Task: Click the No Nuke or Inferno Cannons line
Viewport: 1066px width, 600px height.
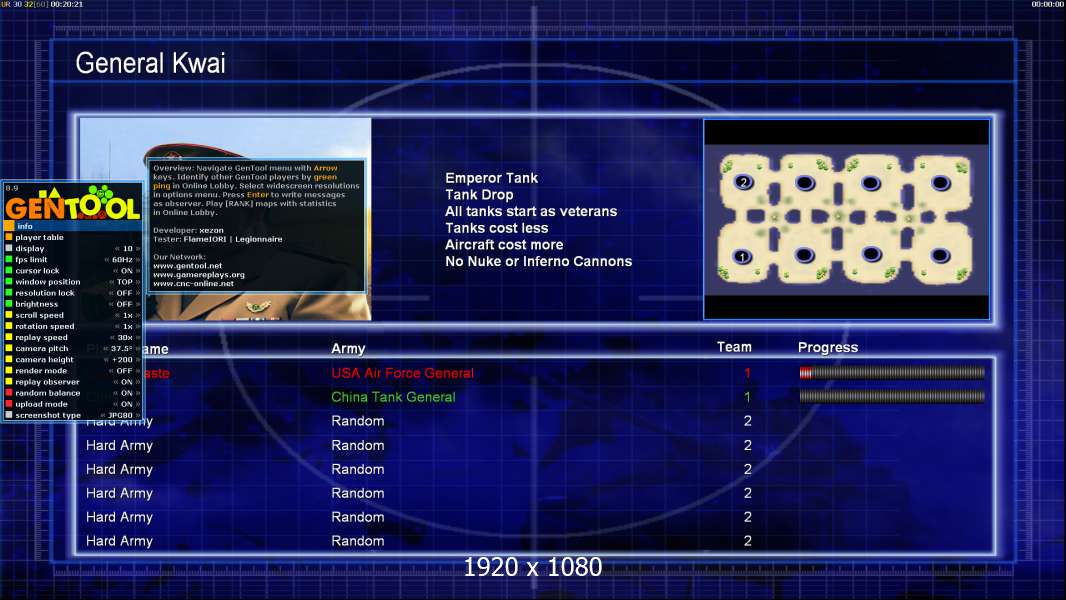Action: point(538,262)
